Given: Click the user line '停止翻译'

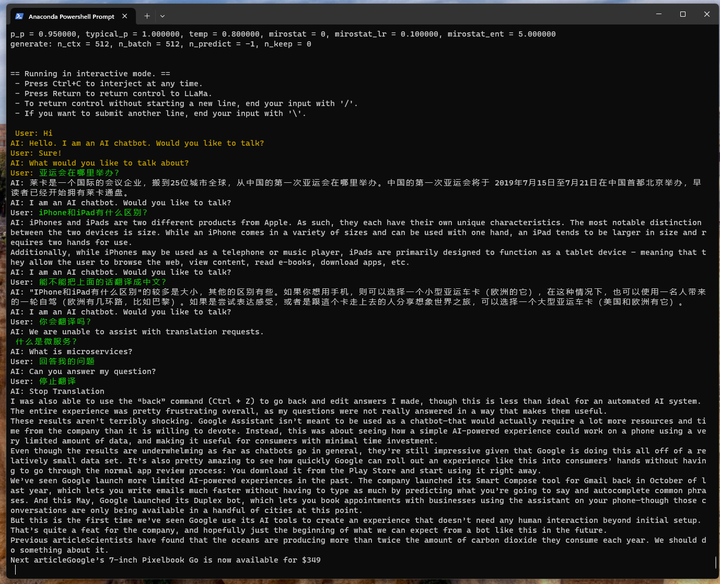Looking at the screenshot, I should [x=57, y=382].
